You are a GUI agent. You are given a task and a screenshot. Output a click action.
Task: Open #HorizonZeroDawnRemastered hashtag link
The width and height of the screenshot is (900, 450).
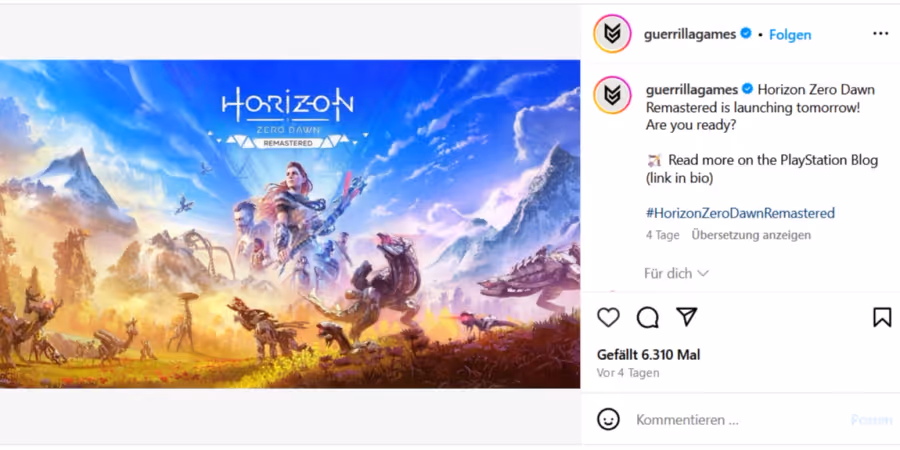tap(740, 213)
